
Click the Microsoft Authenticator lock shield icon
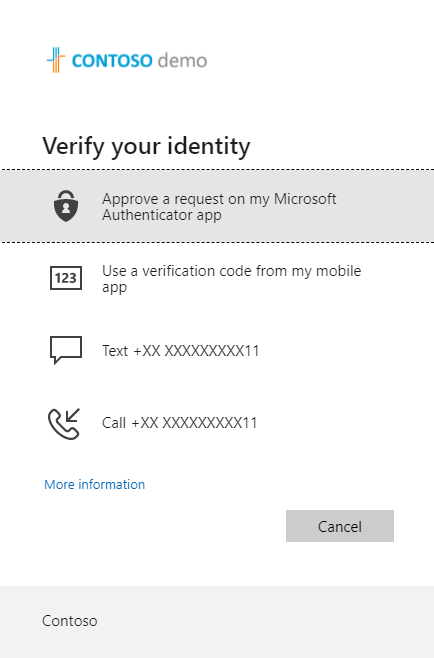coord(66,206)
